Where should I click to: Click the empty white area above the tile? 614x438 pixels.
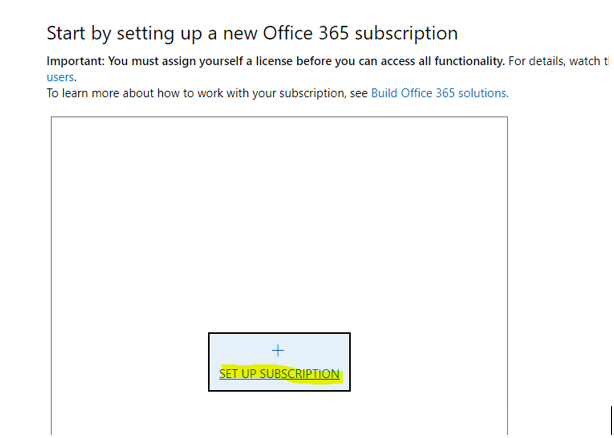tap(279, 220)
